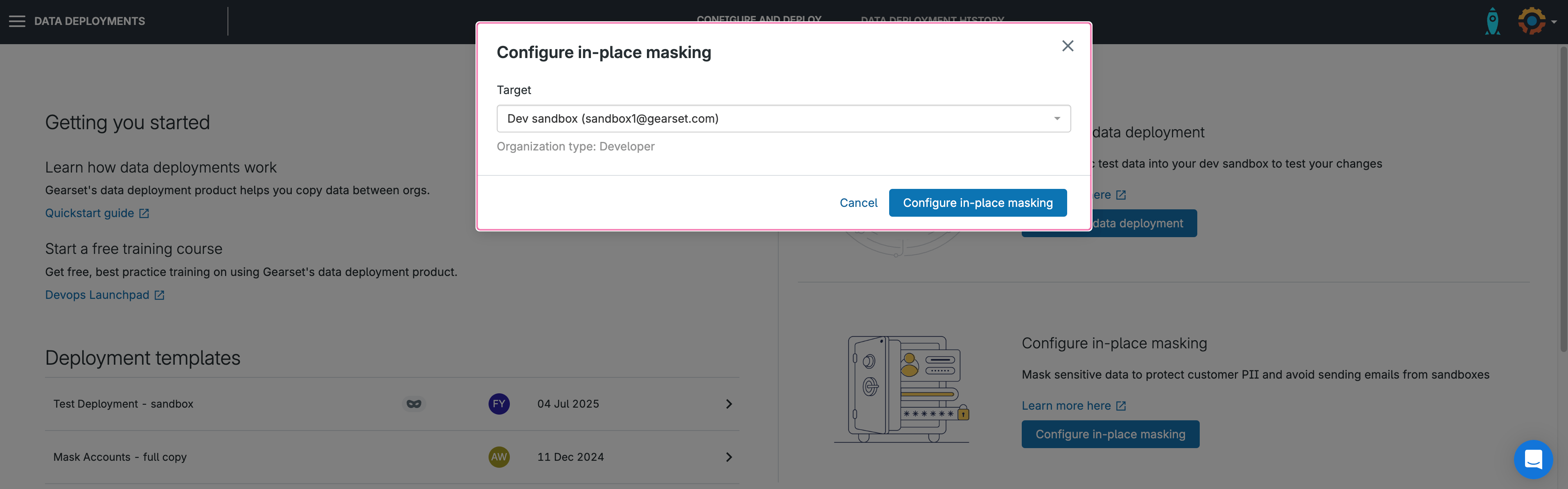This screenshot has width=1568, height=489.
Task: Click the AW user avatar
Action: click(x=498, y=457)
